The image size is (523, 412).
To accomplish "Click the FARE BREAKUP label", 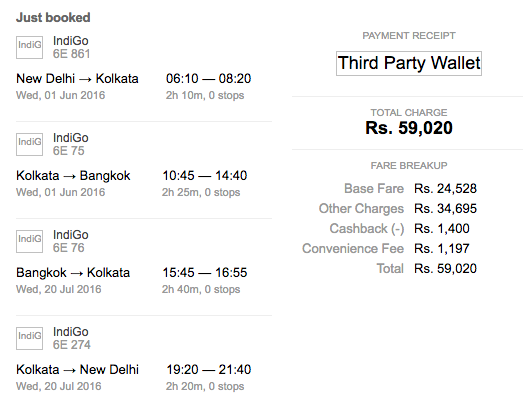I will coord(409,166).
